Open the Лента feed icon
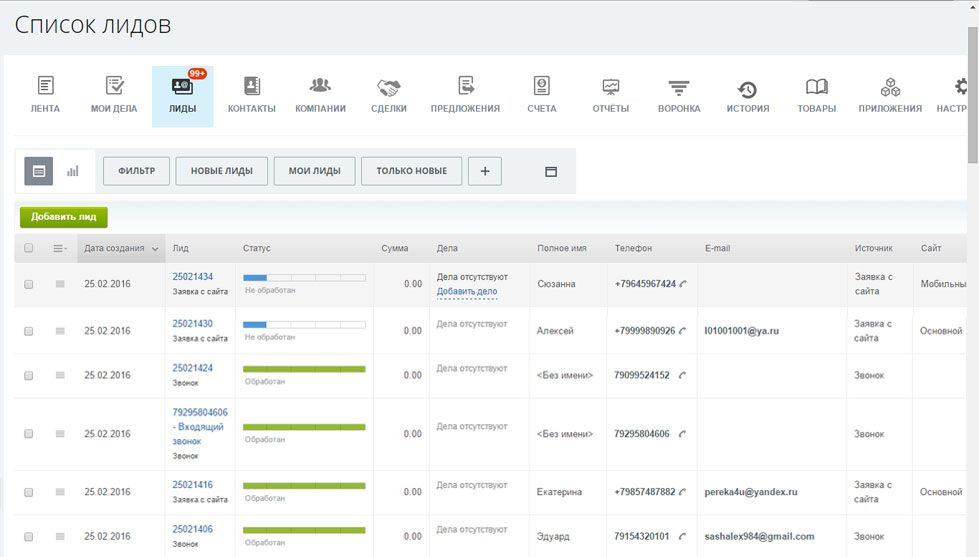This screenshot has height=557, width=979. click(x=46, y=86)
